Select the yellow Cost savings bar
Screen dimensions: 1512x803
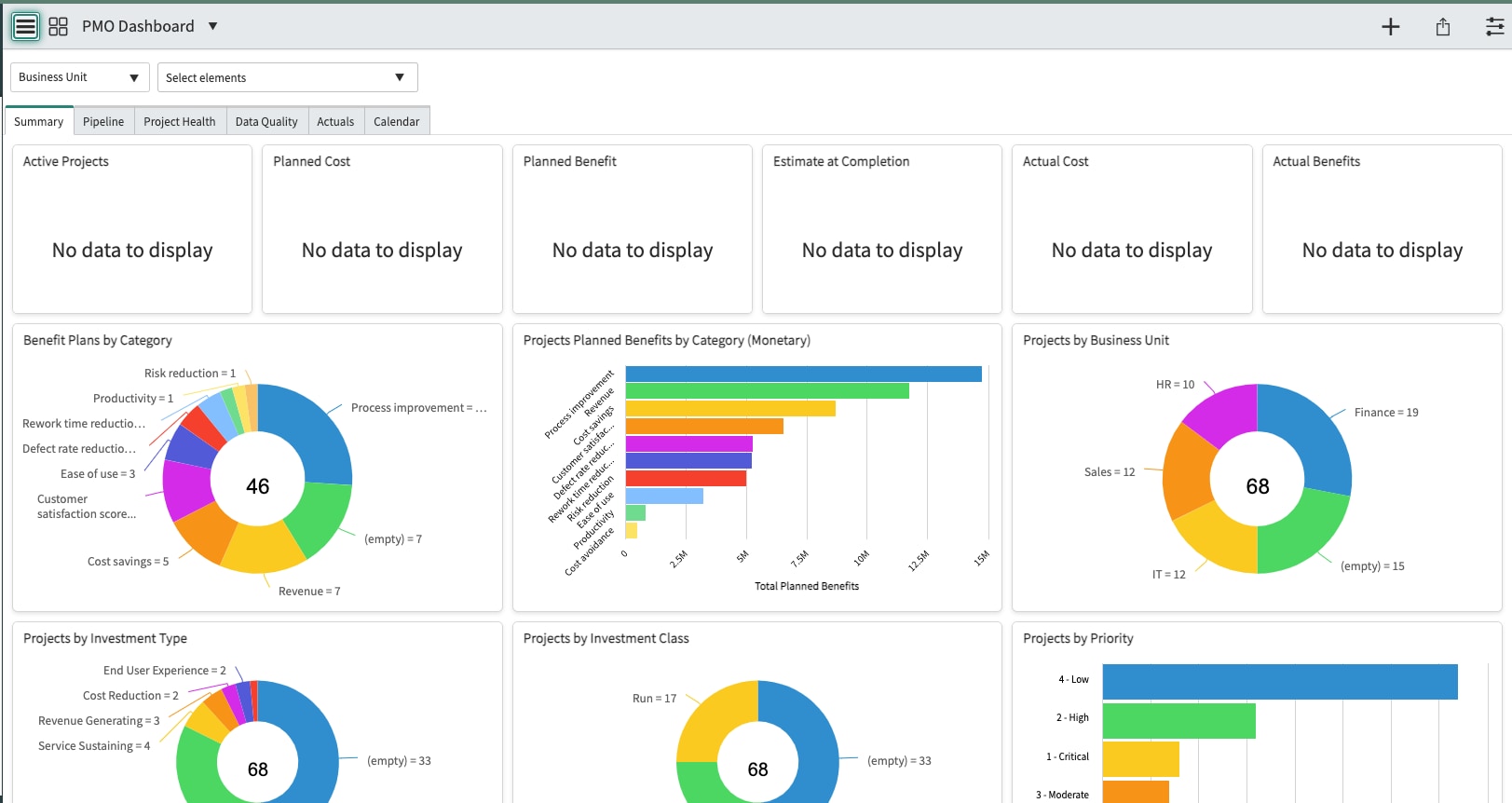(x=730, y=408)
